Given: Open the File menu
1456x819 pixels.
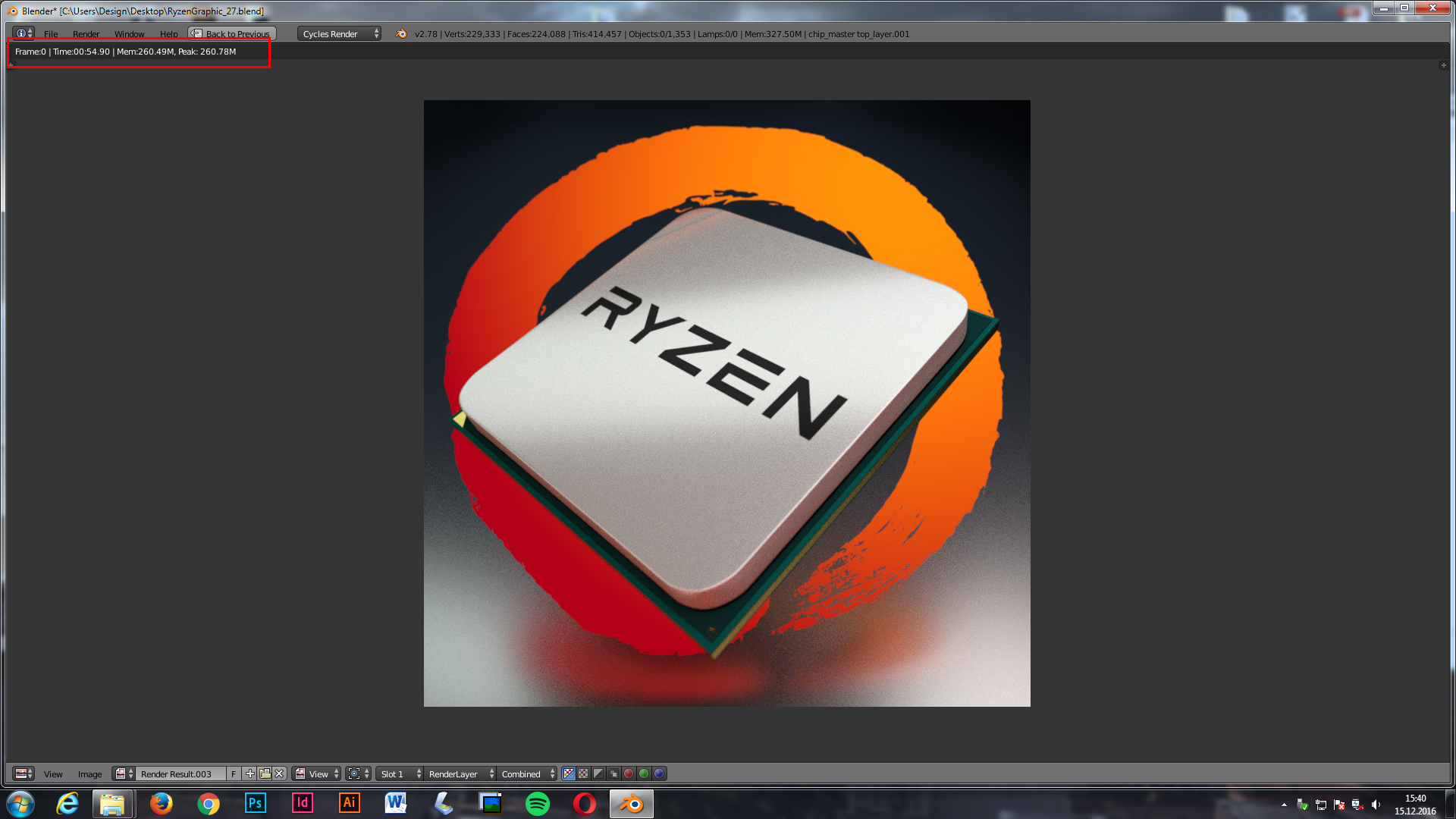Looking at the screenshot, I should [51, 34].
